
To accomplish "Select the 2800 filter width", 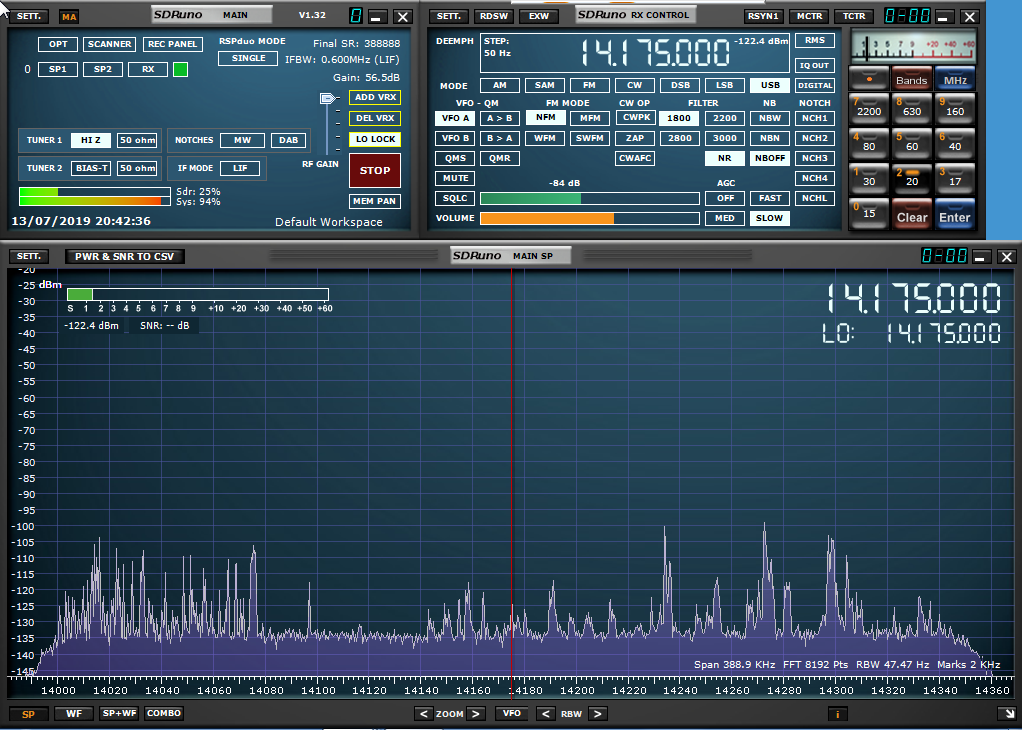I will (x=679, y=138).
